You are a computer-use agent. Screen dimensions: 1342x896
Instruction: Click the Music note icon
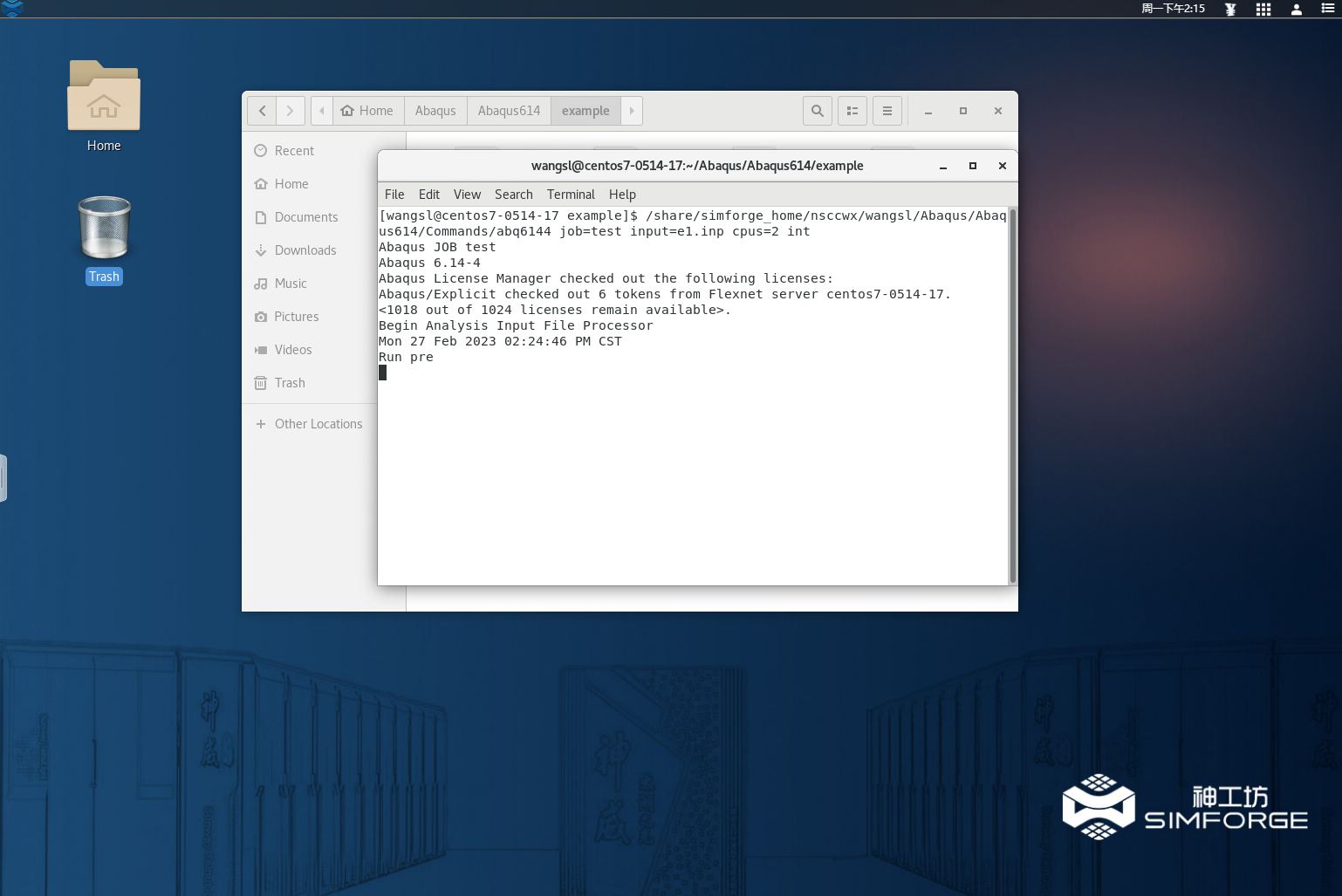(x=261, y=284)
